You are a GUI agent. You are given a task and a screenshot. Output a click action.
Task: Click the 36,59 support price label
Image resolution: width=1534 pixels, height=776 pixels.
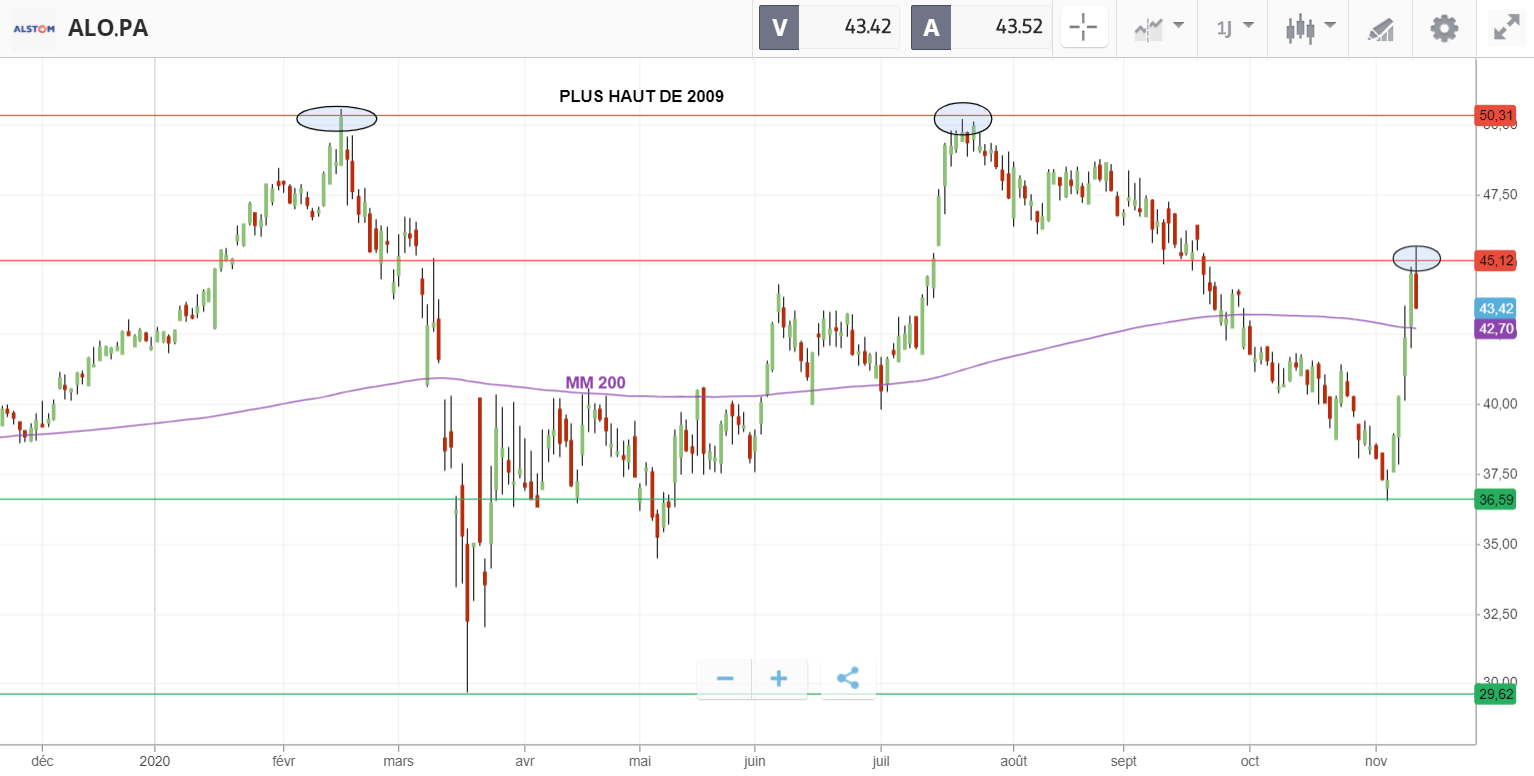(x=1496, y=499)
